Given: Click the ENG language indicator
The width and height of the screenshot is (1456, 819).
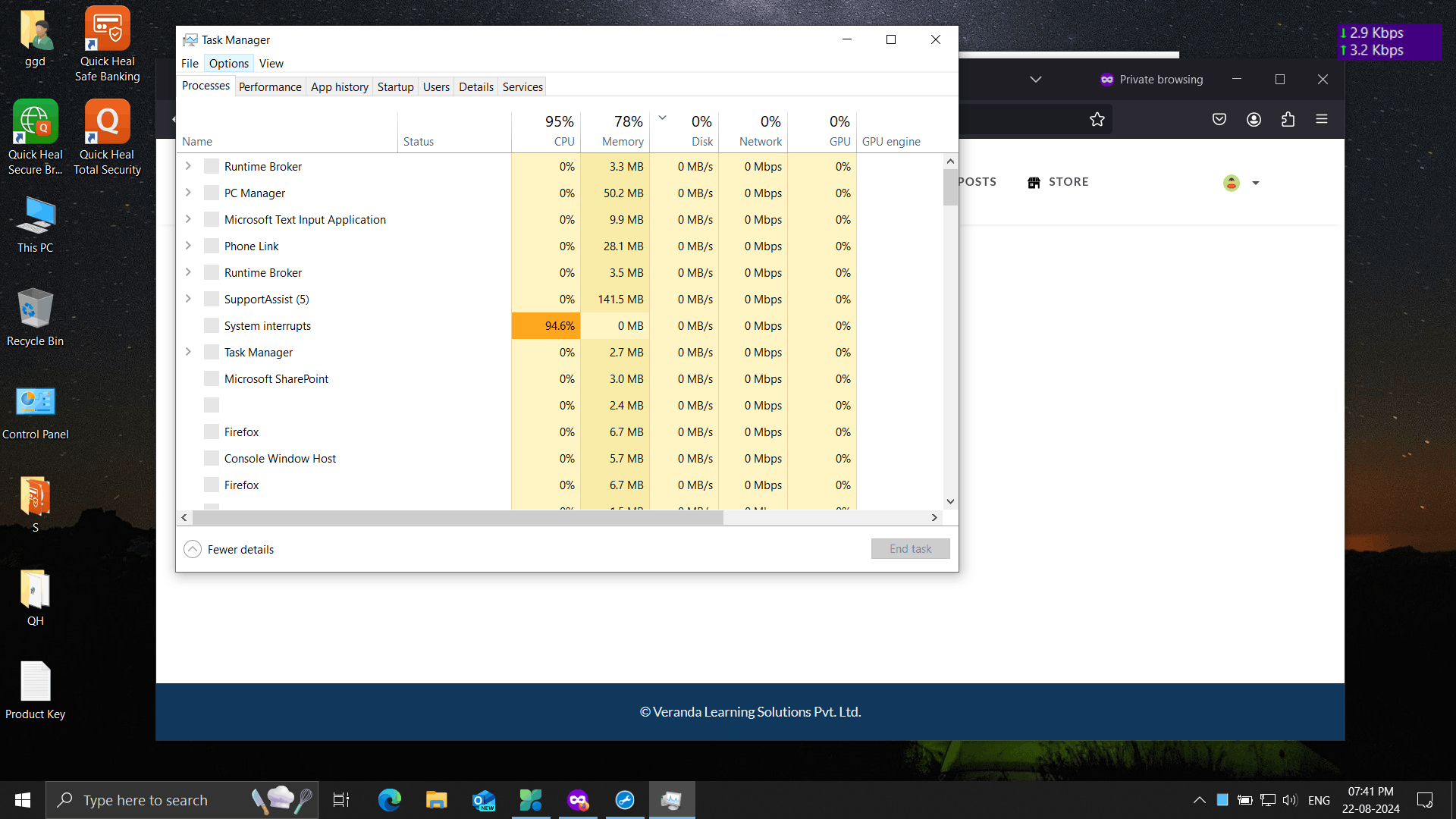Looking at the screenshot, I should tap(1319, 800).
